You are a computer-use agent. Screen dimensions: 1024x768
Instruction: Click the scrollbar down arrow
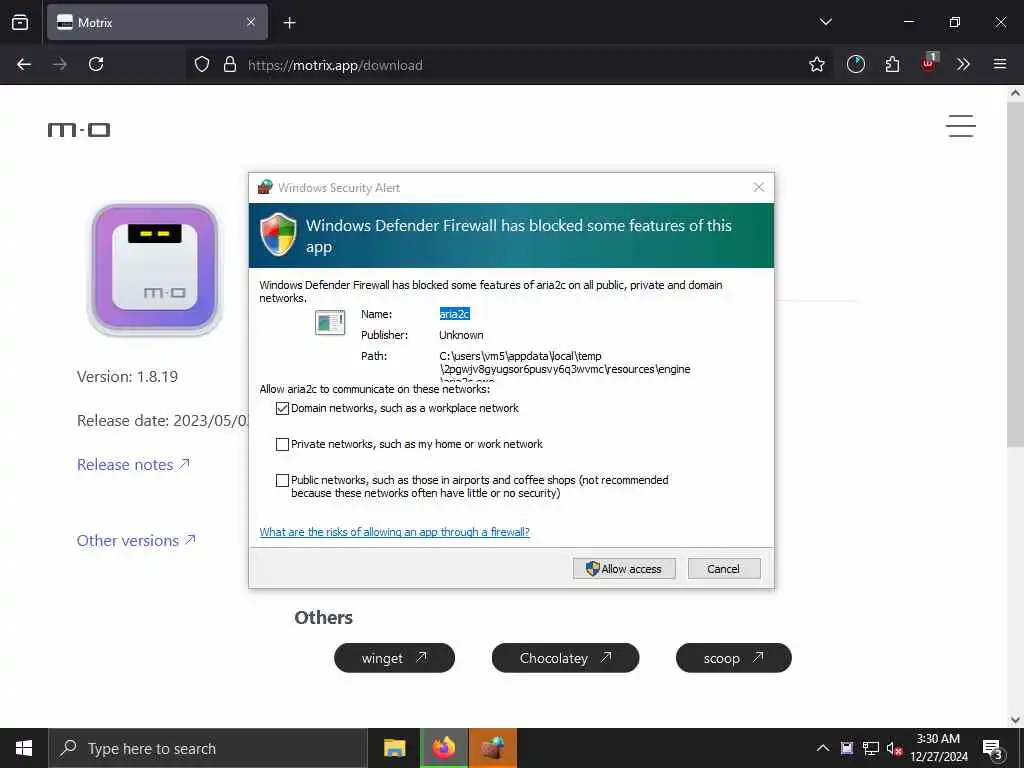point(1015,720)
